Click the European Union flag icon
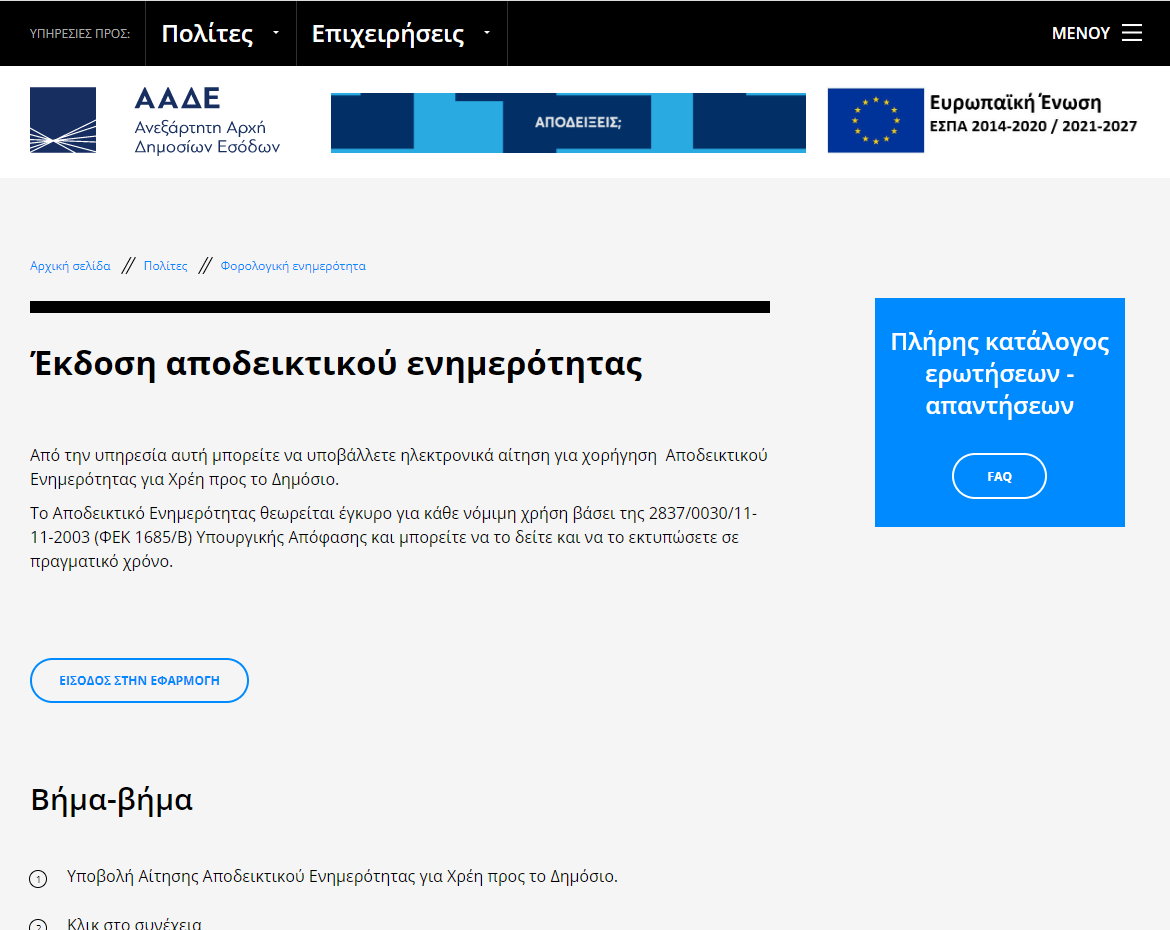1170x930 pixels. [875, 120]
